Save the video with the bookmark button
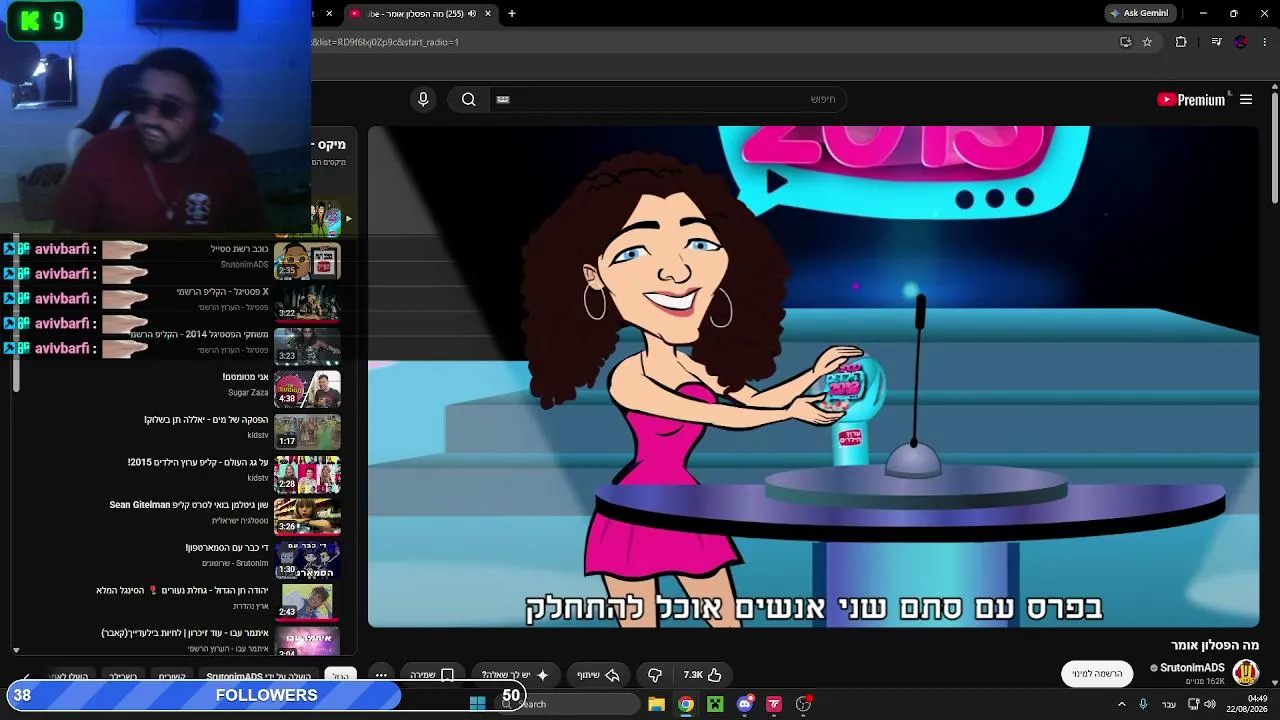This screenshot has width=1280, height=720. pos(431,675)
